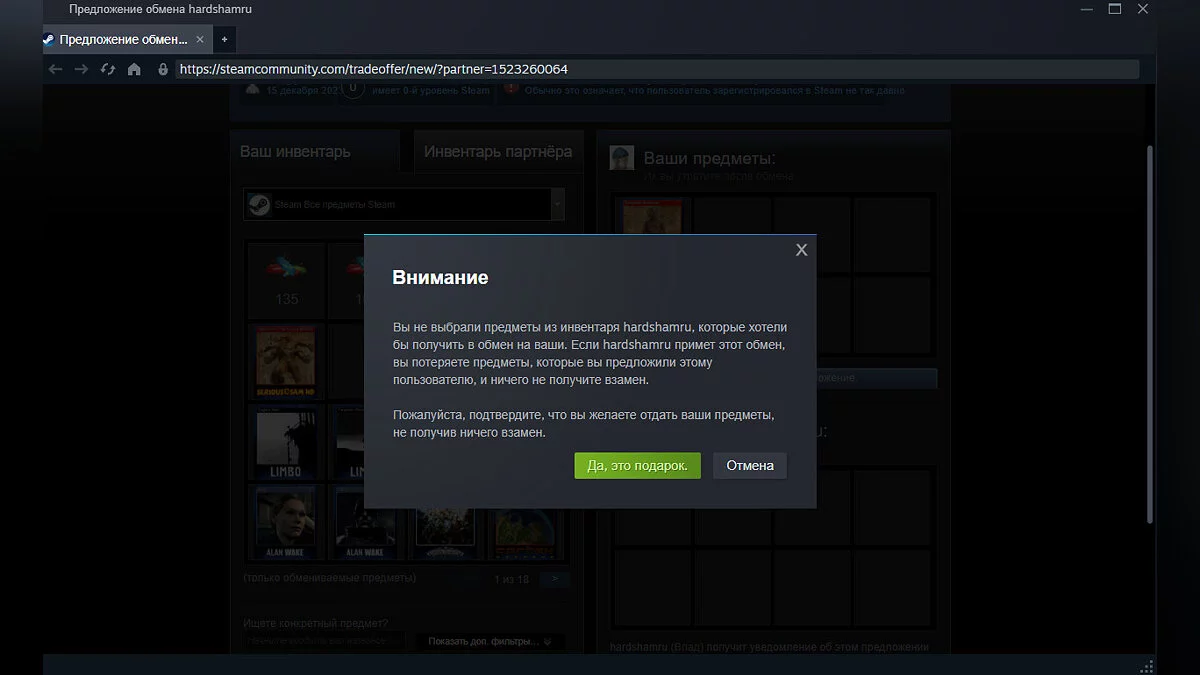Reload the trade offer page
Image resolution: width=1200 pixels, height=675 pixels.
point(108,69)
